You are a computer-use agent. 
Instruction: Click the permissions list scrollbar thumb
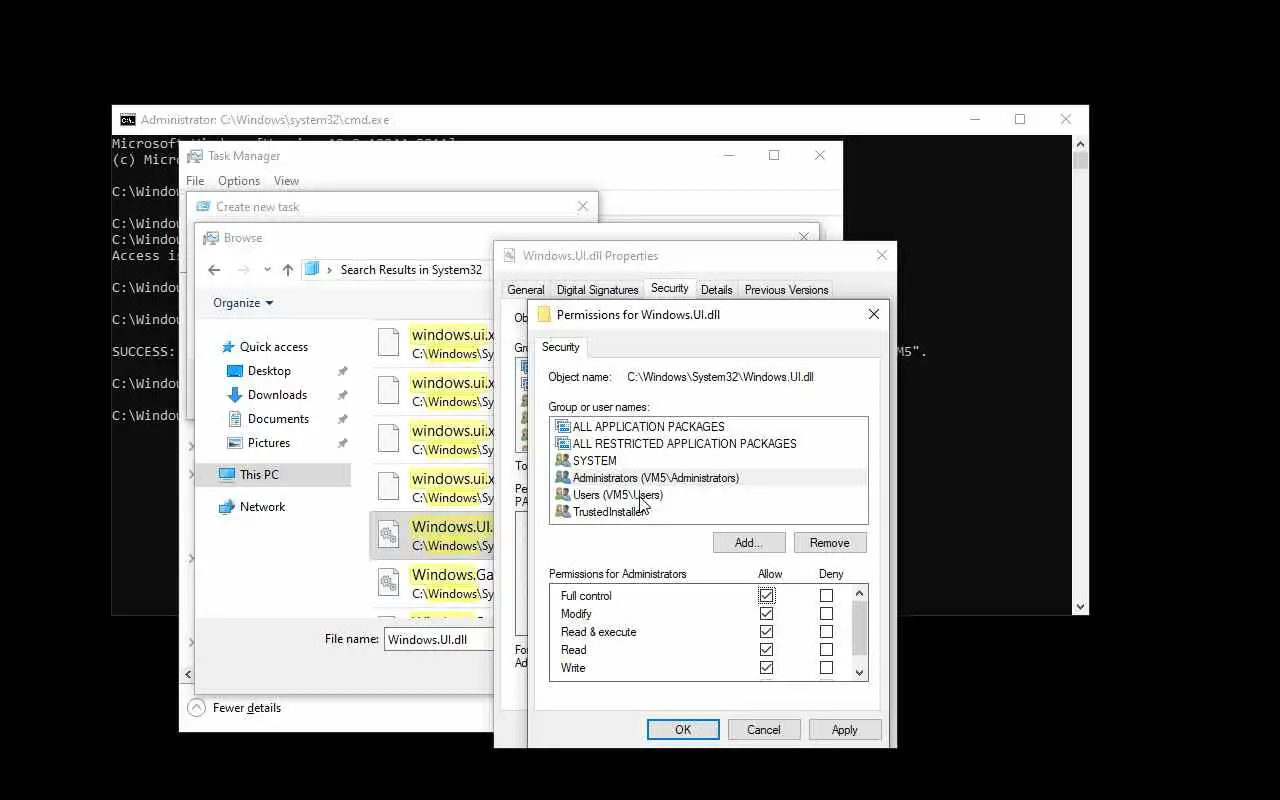(x=859, y=627)
